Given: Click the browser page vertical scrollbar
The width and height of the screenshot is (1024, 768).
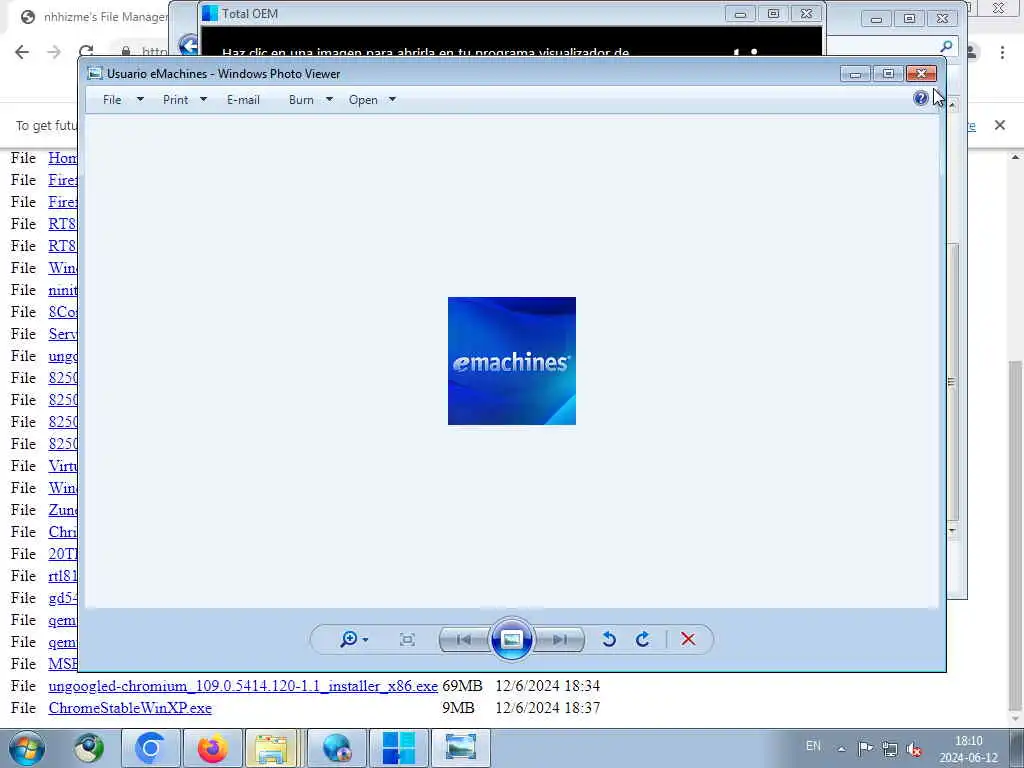Looking at the screenshot, I should 1015,534.
